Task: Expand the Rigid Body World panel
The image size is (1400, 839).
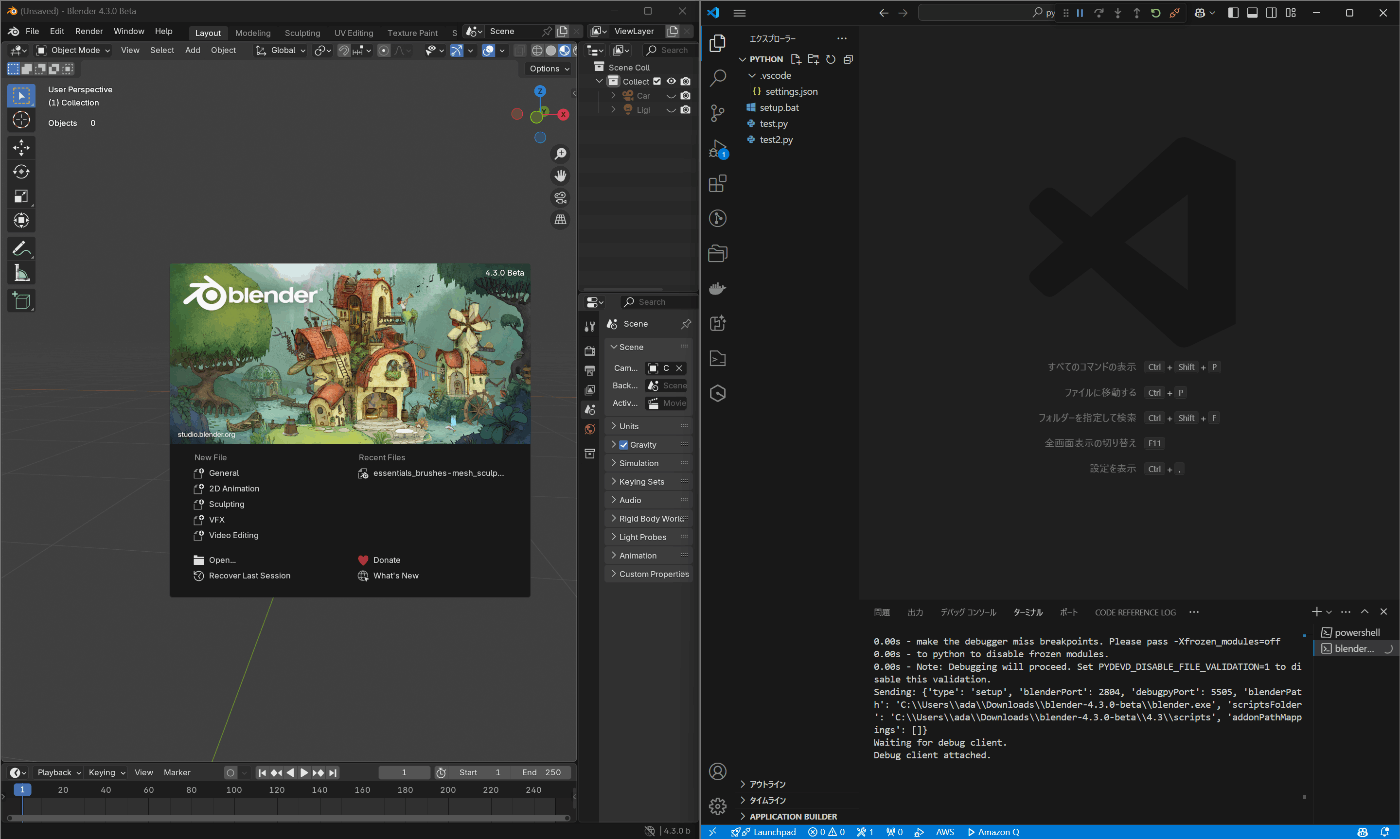Action: 650,519
